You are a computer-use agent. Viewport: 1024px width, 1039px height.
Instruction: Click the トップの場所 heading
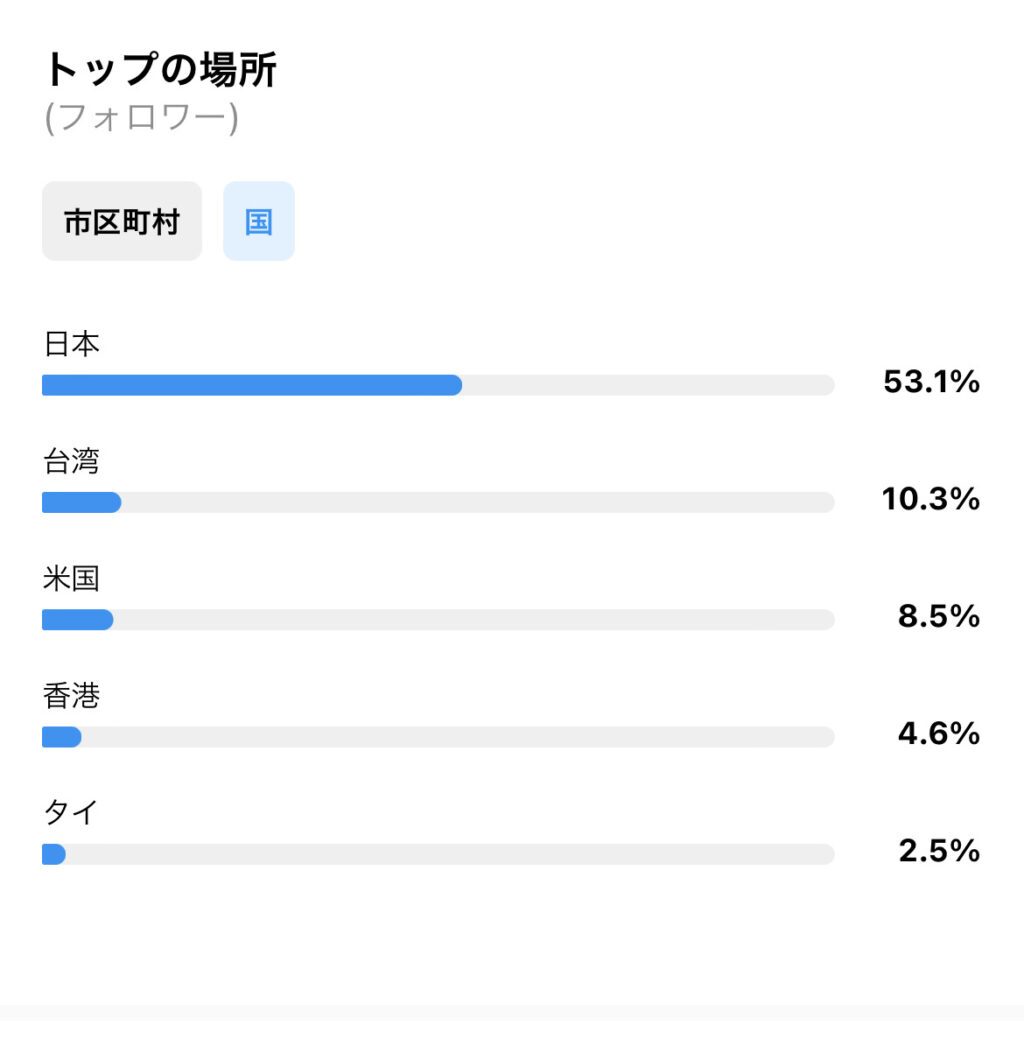pyautogui.click(x=160, y=70)
